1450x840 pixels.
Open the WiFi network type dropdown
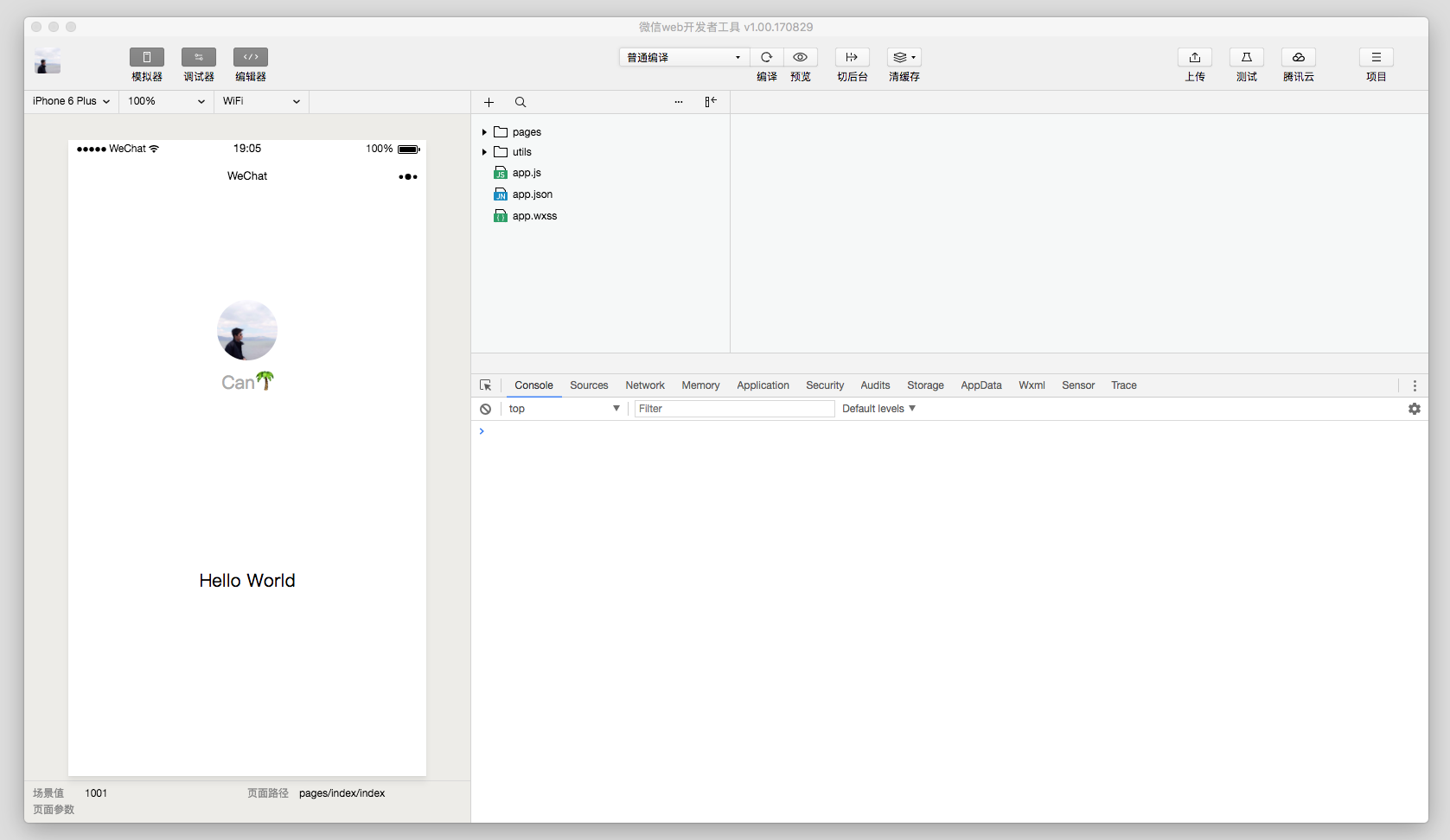pyautogui.click(x=261, y=101)
